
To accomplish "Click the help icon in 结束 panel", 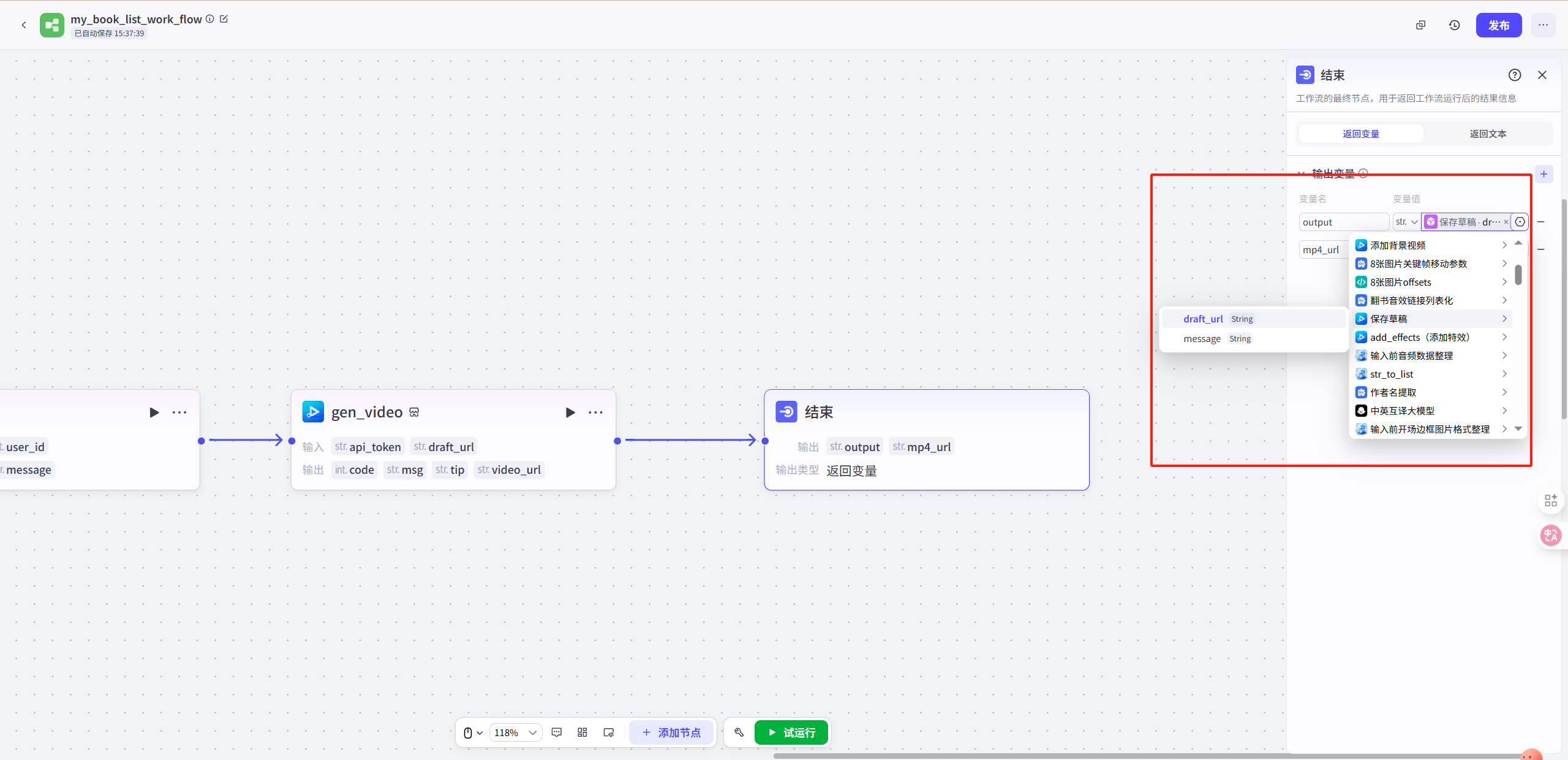I will click(x=1514, y=75).
